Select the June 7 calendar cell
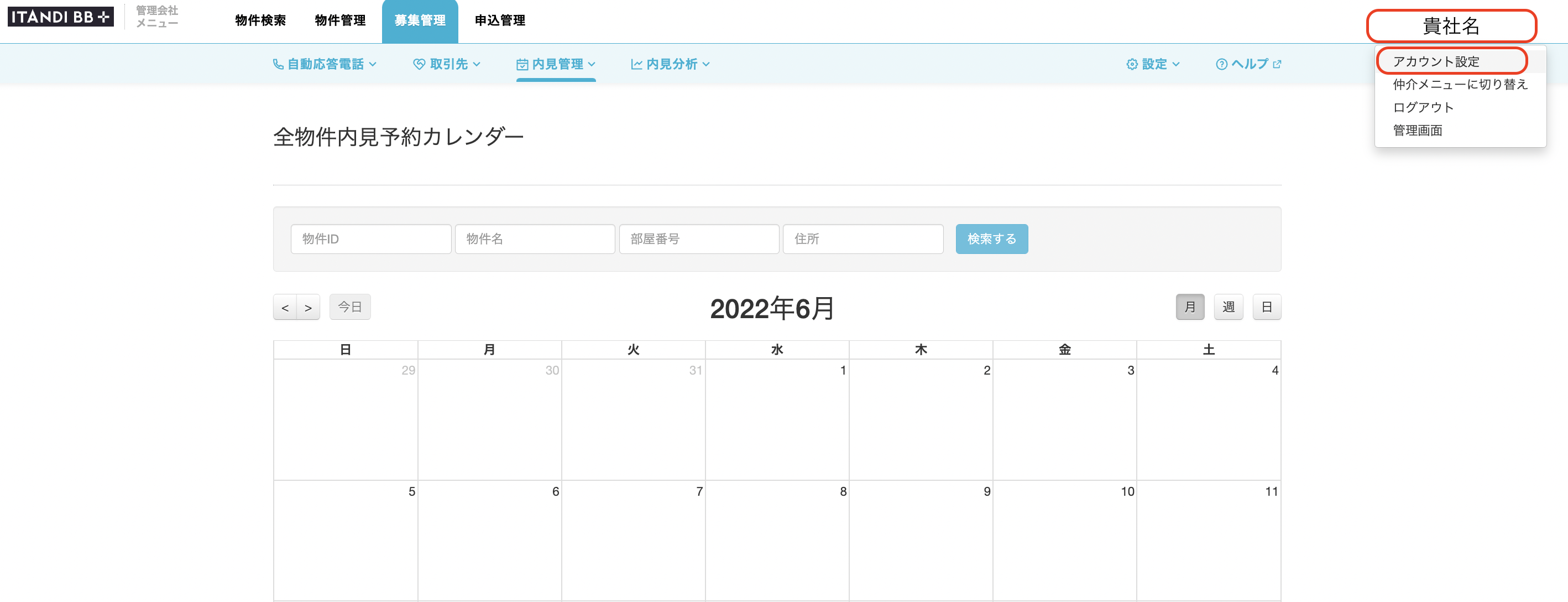This screenshot has height=602, width=1568. (633, 541)
